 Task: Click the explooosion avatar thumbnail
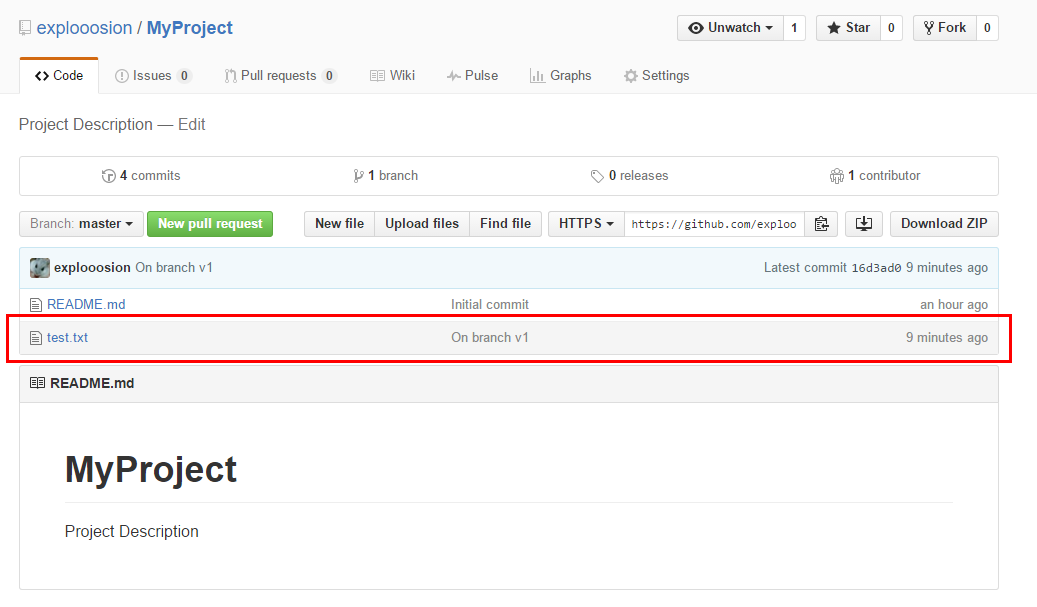[40, 268]
